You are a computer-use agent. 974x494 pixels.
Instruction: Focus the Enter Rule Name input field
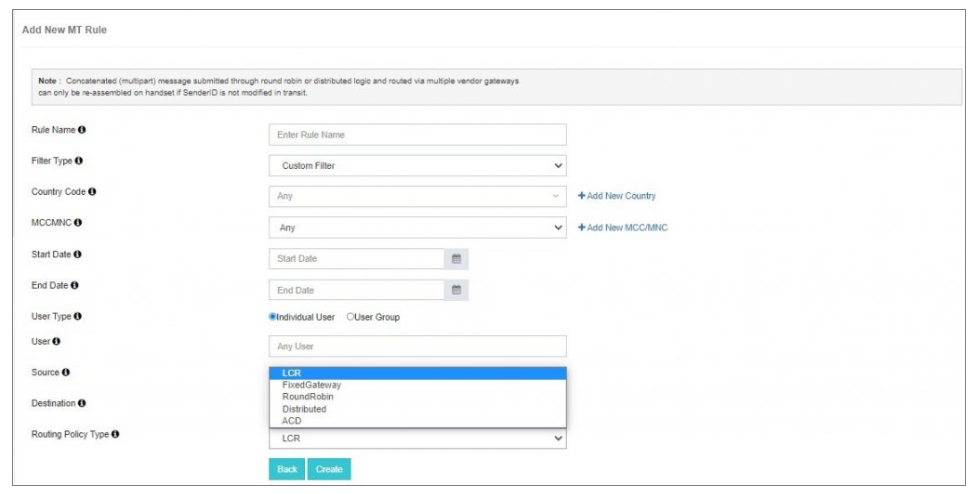[x=417, y=135]
